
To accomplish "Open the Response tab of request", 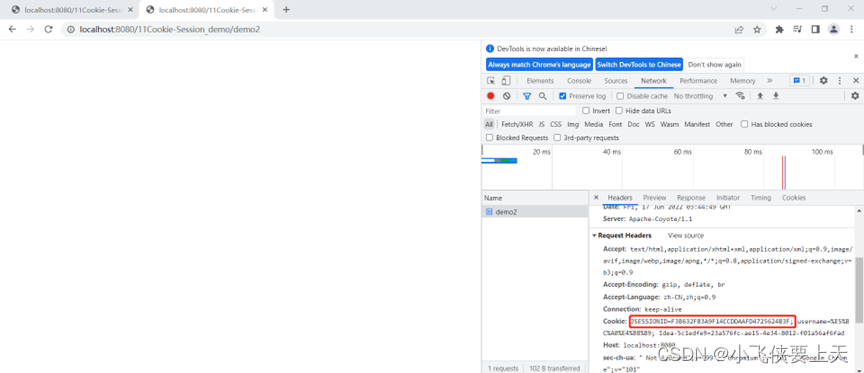I will pos(691,198).
